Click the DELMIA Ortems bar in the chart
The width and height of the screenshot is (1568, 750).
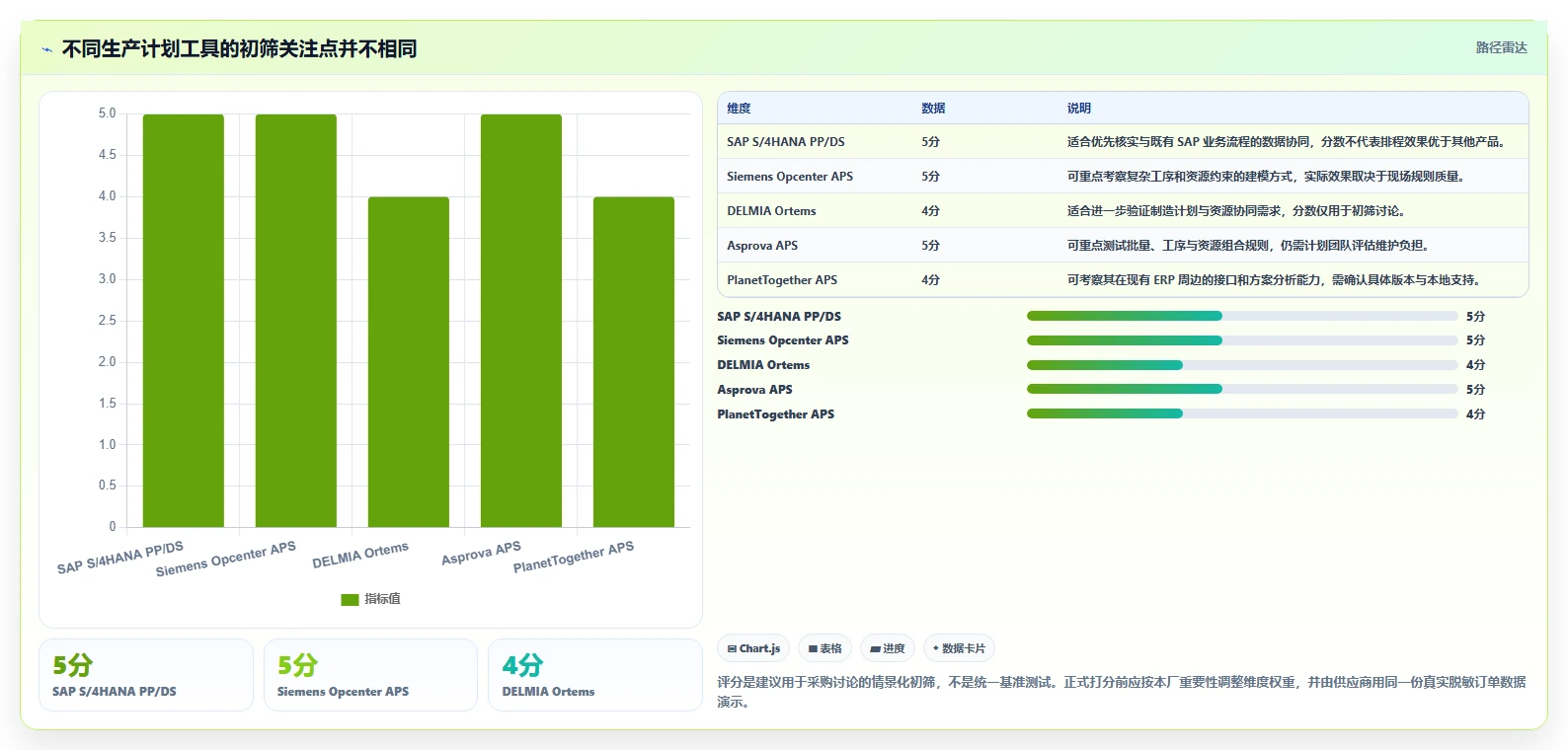(409, 362)
